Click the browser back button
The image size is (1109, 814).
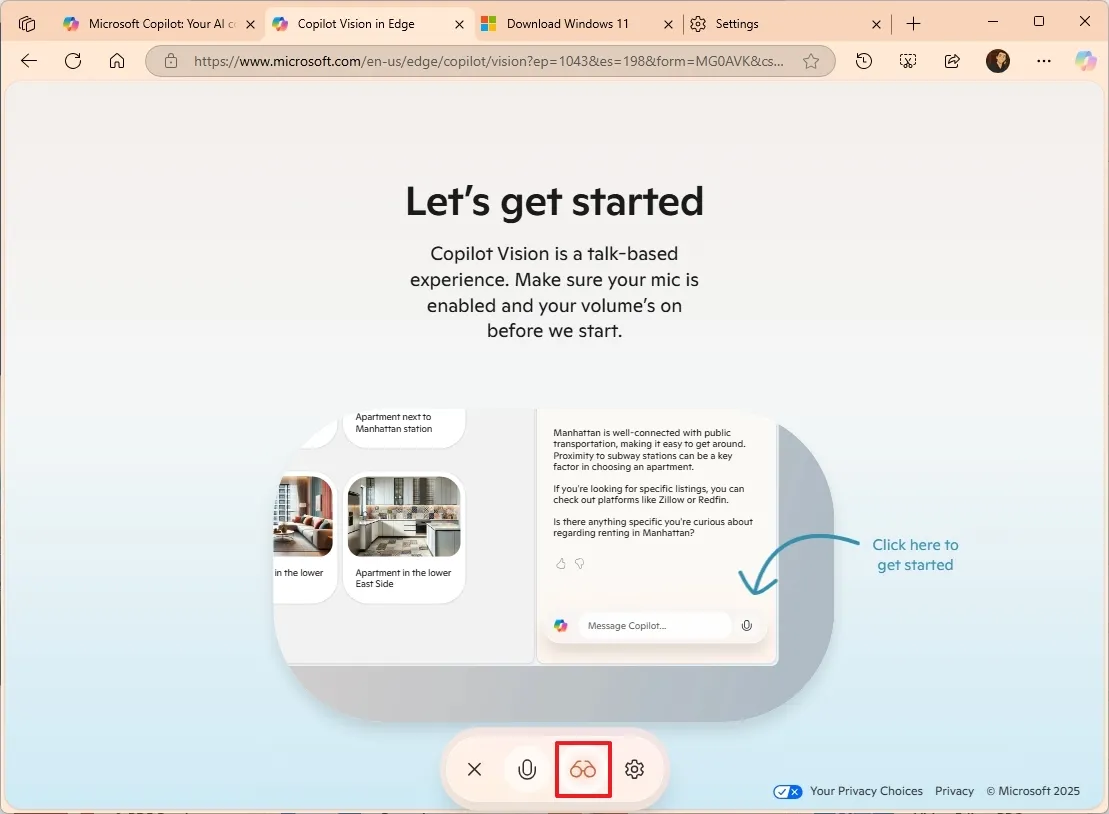(28, 61)
